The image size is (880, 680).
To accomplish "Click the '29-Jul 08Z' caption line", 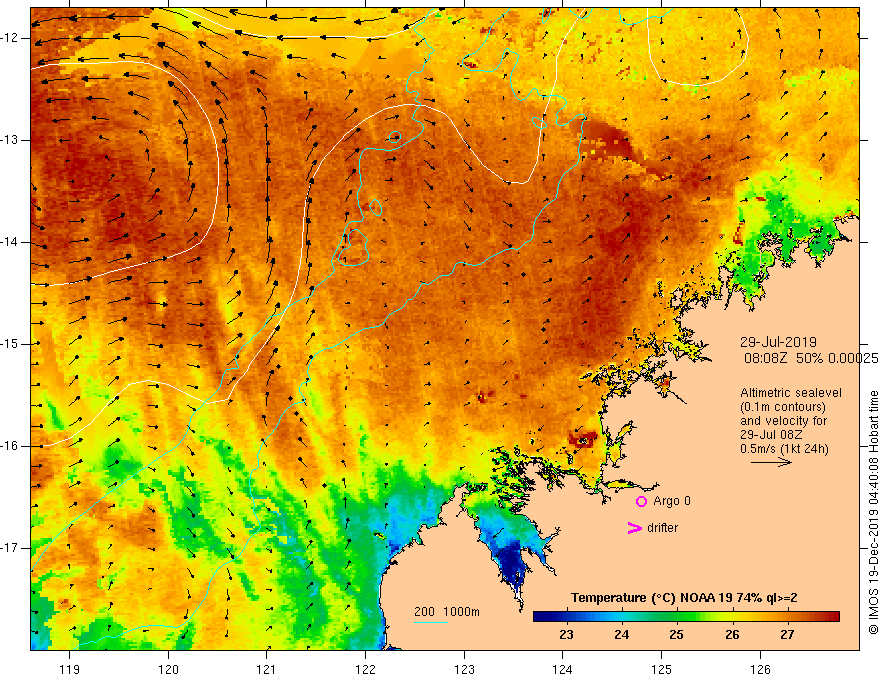I will click(x=771, y=435).
